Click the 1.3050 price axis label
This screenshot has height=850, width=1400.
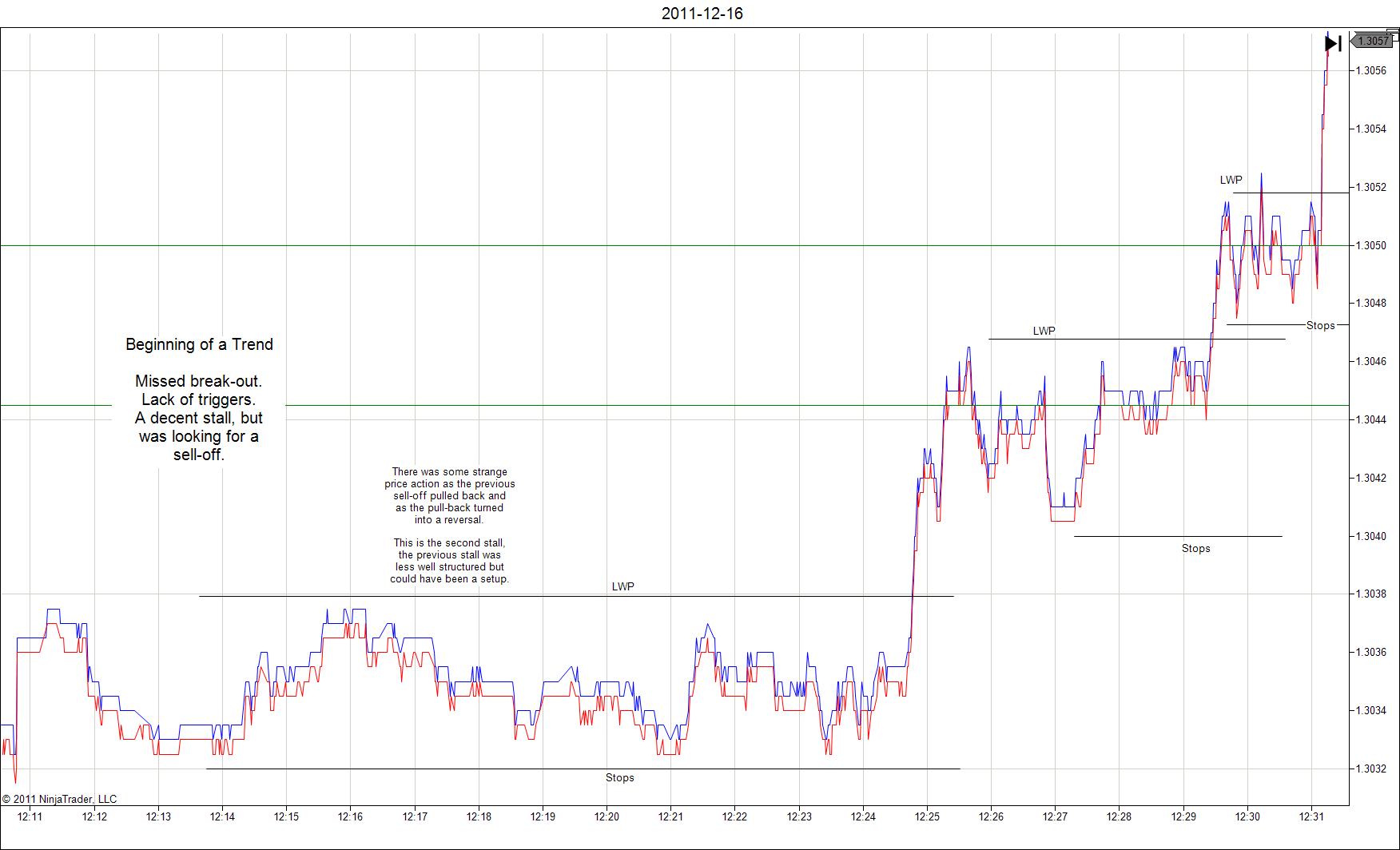1371,245
